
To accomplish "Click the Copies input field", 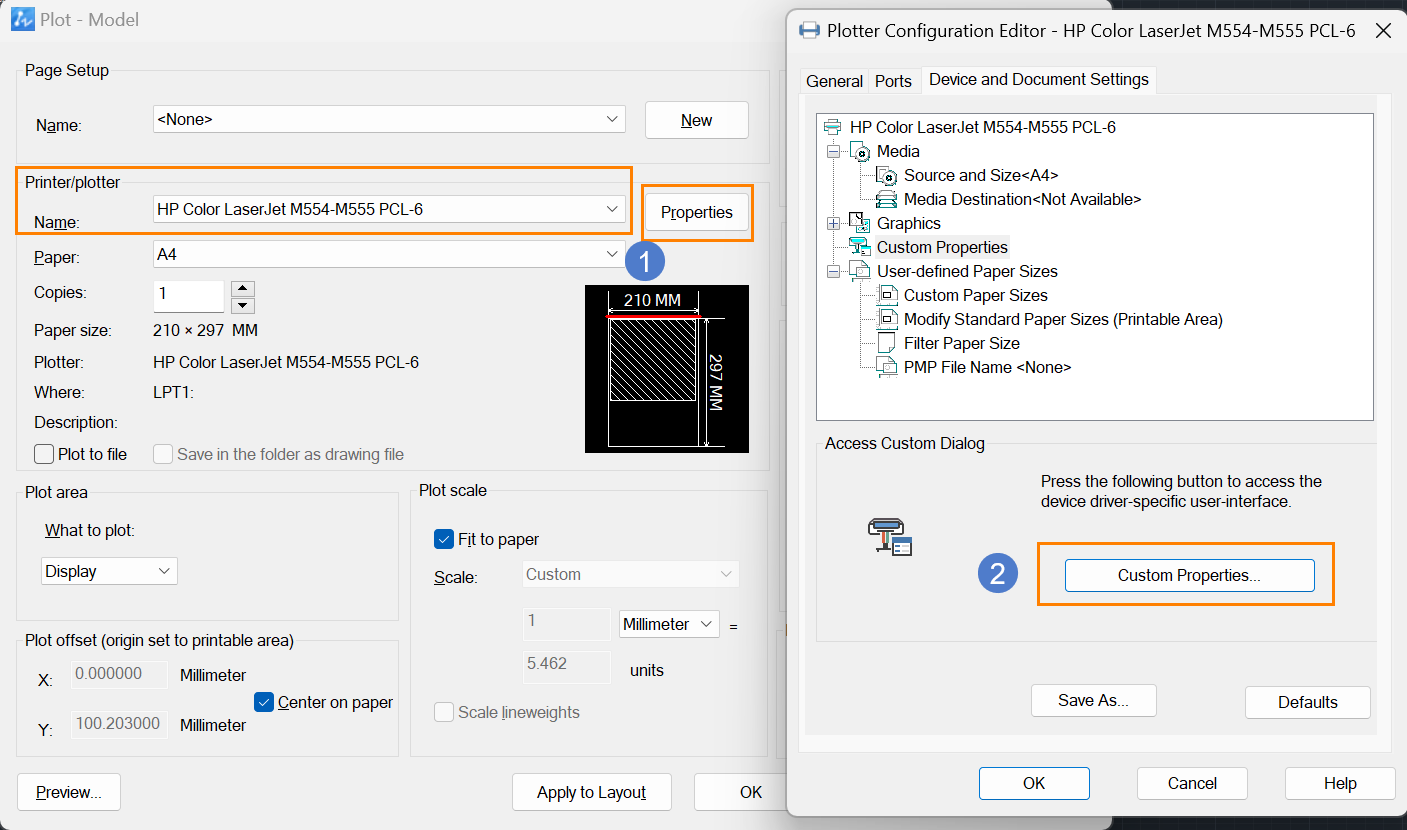I will [x=189, y=297].
